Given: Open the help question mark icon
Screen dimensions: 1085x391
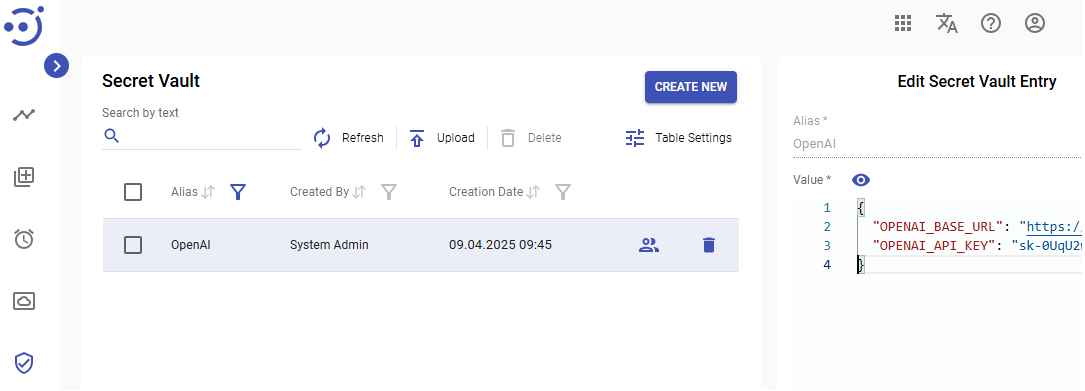Looking at the screenshot, I should [991, 24].
